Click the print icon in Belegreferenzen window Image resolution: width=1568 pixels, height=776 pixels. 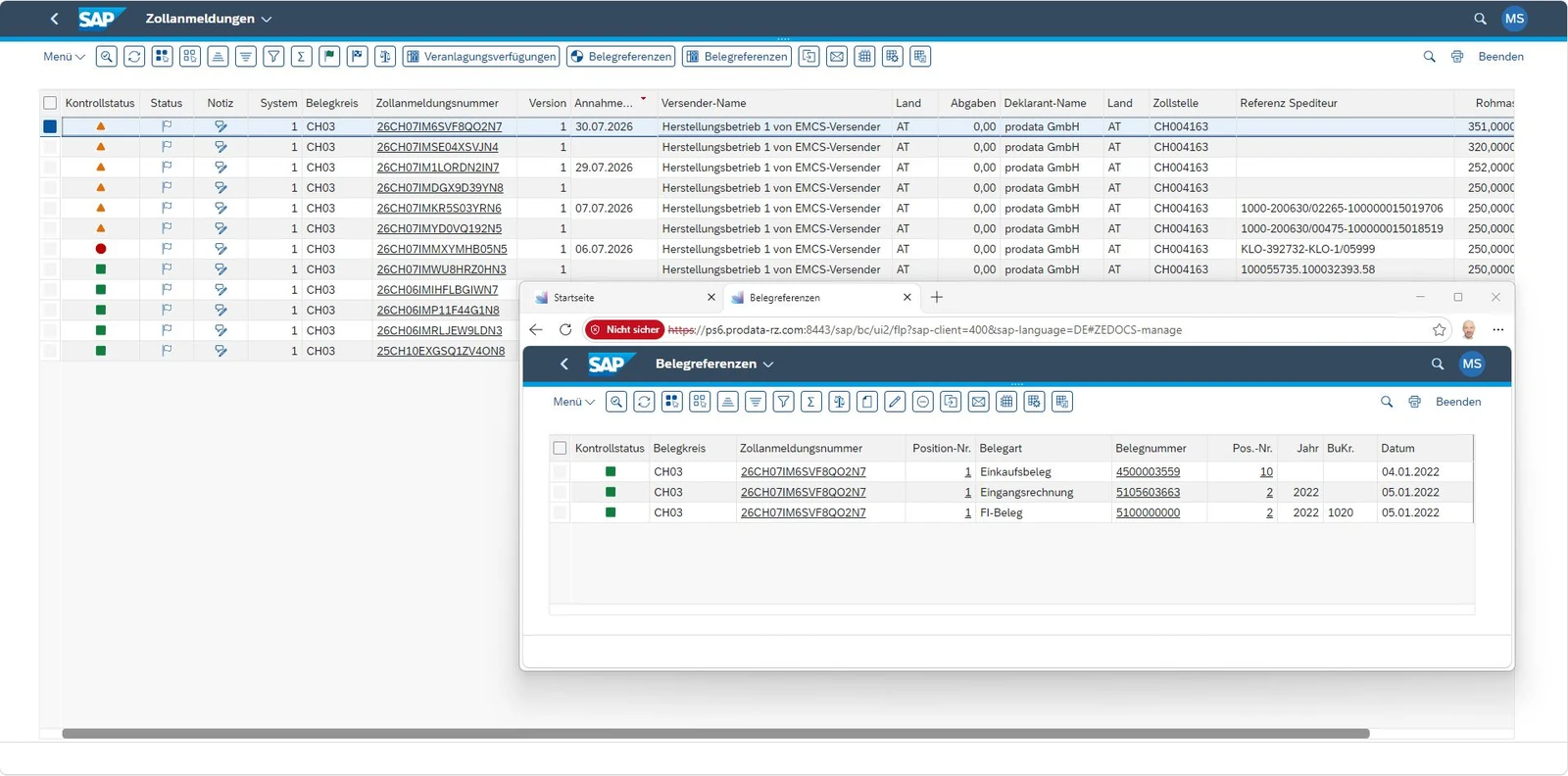1414,402
